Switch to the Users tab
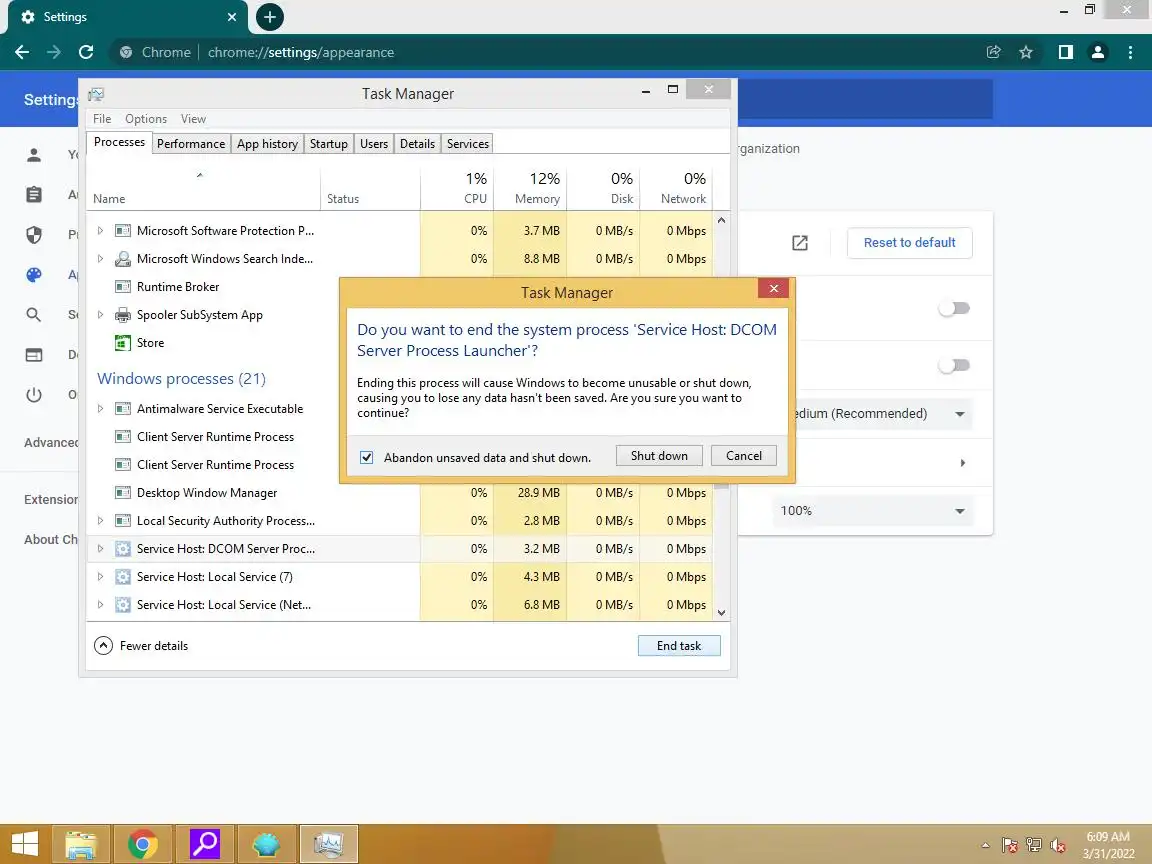 [x=374, y=144]
